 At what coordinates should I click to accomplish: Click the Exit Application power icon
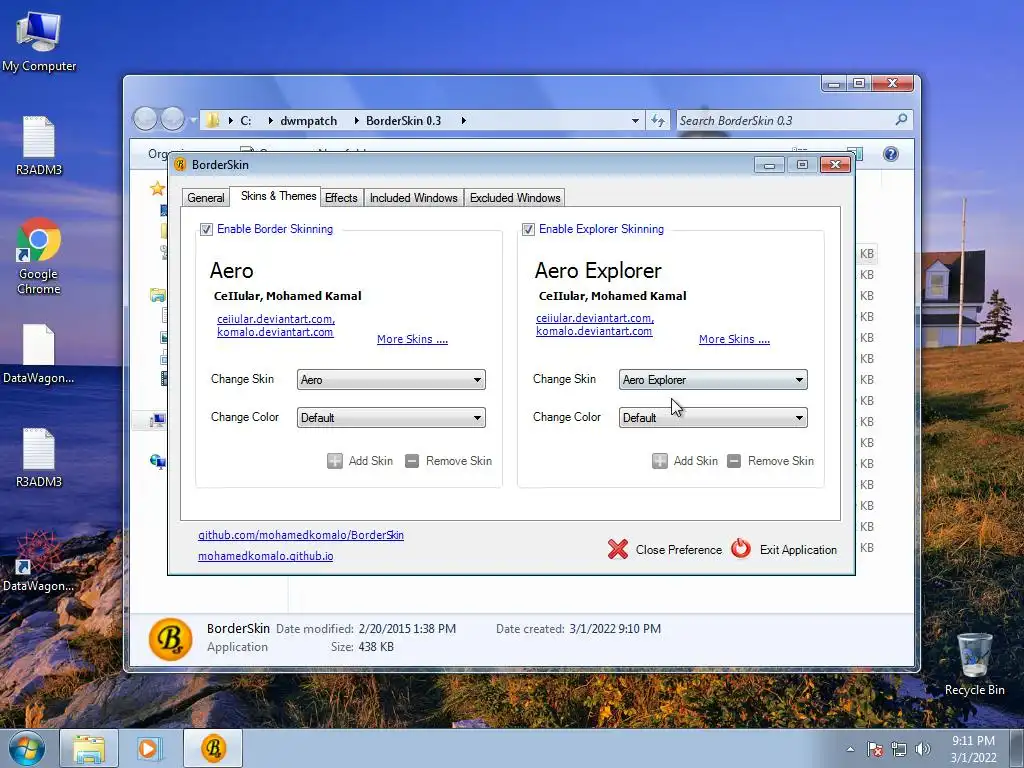click(x=741, y=549)
